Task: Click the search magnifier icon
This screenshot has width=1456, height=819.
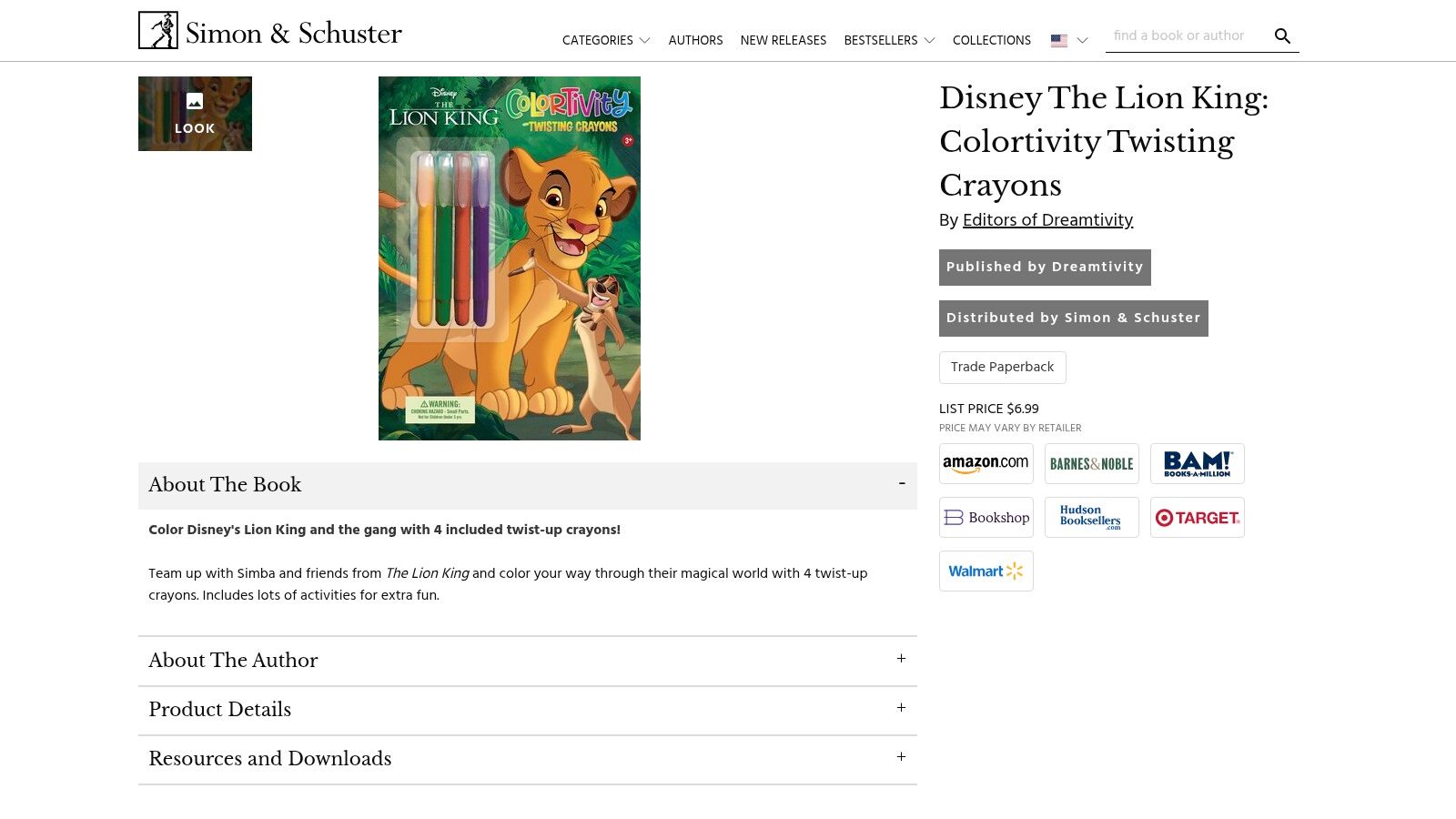Action: [1282, 36]
